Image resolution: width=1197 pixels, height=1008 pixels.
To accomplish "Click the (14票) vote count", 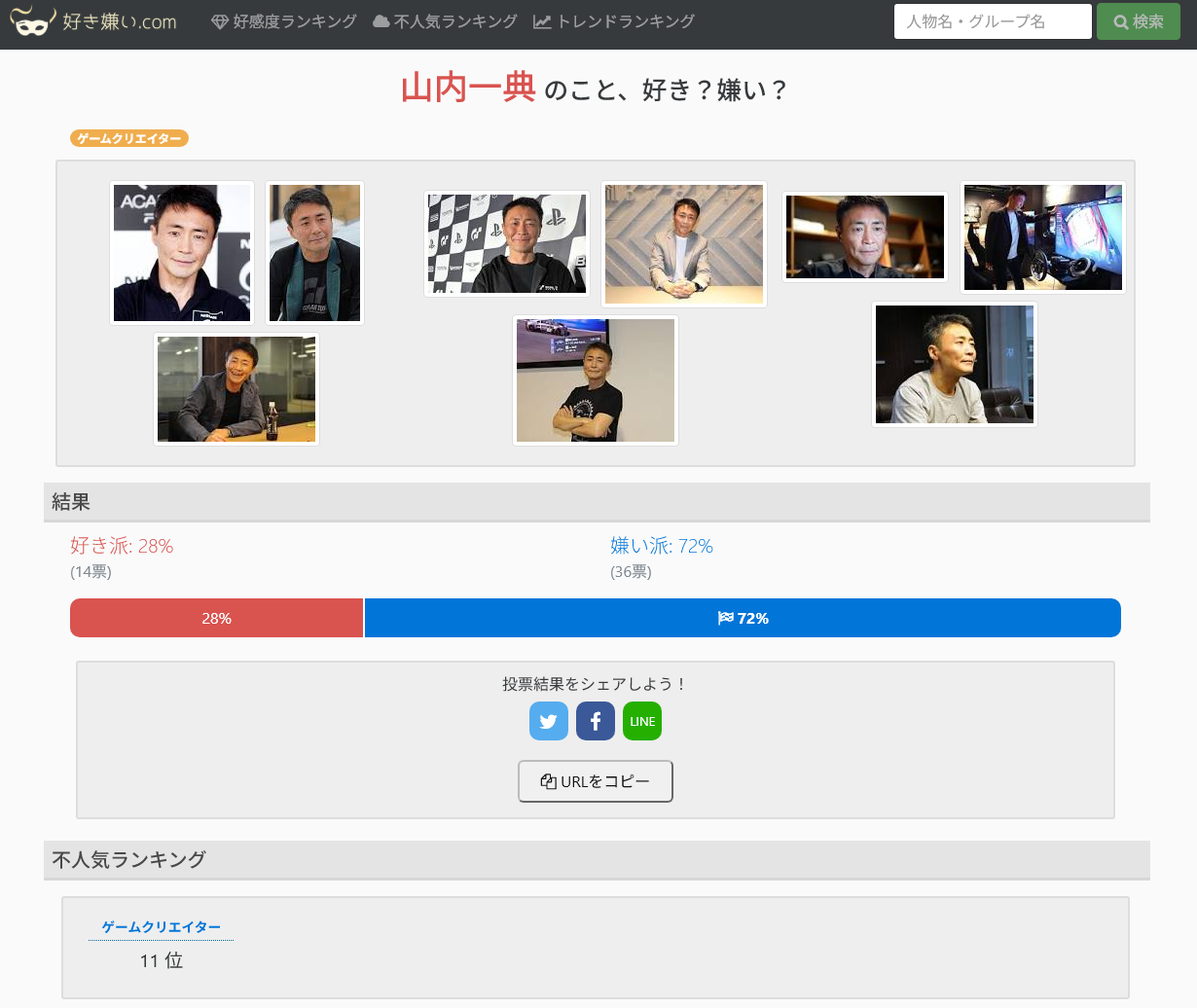I will coord(91,572).
